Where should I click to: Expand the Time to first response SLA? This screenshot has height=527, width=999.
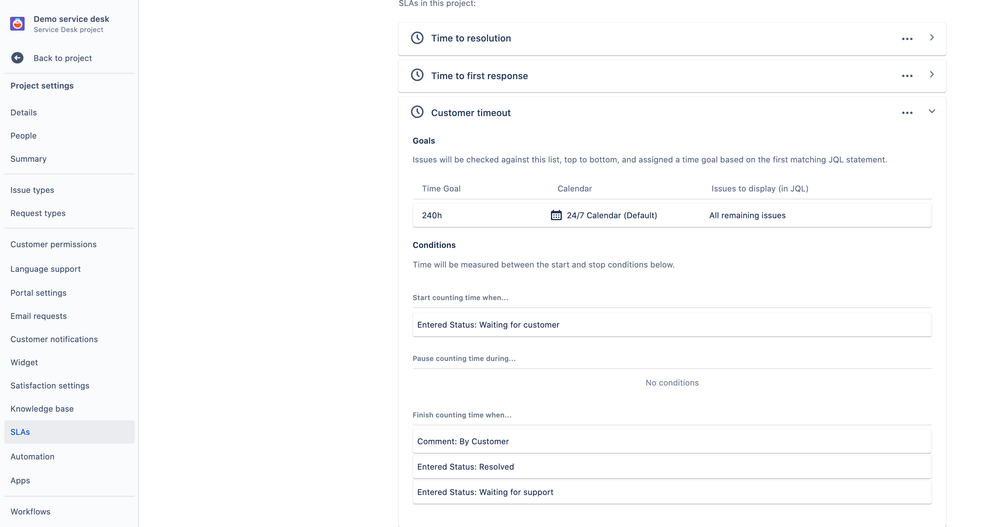click(x=932, y=75)
